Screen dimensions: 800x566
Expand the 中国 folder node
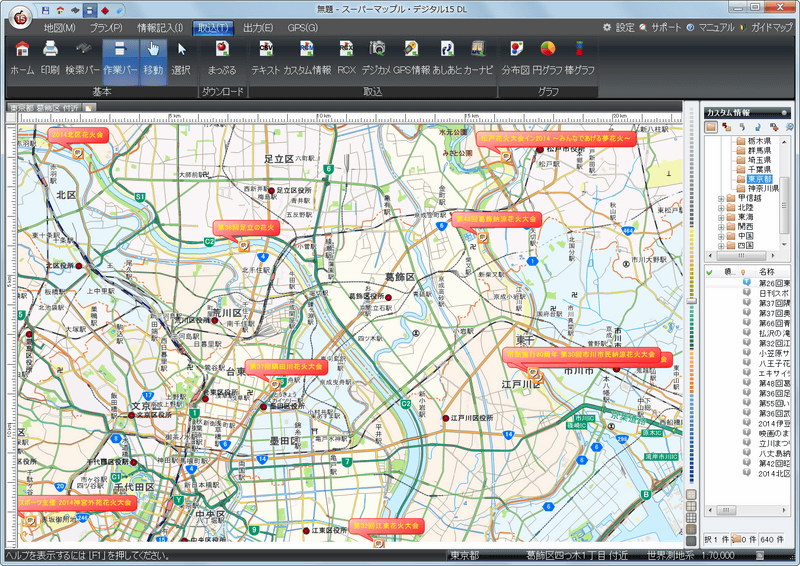point(721,237)
